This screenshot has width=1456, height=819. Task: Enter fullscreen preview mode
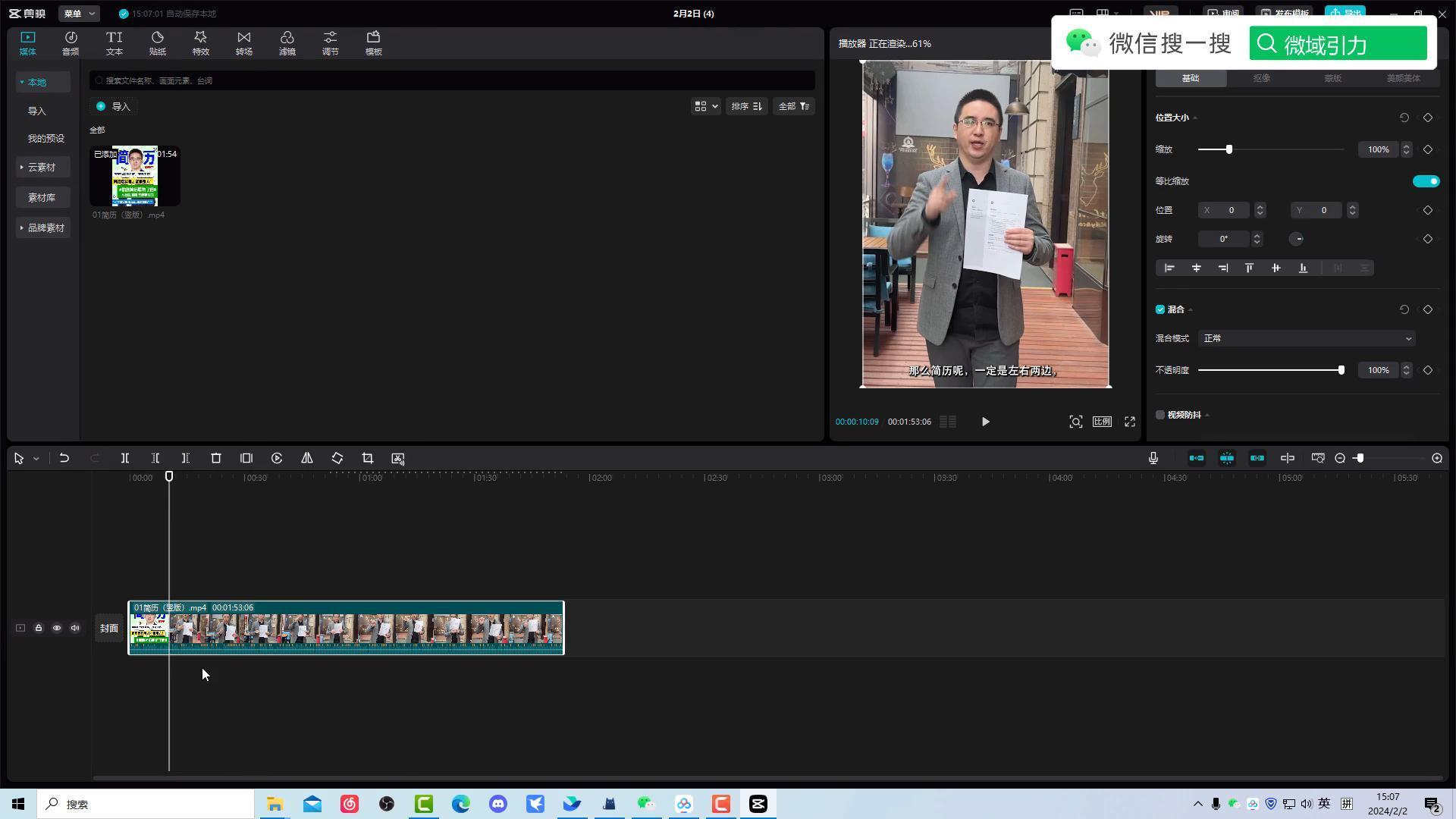tap(1130, 422)
